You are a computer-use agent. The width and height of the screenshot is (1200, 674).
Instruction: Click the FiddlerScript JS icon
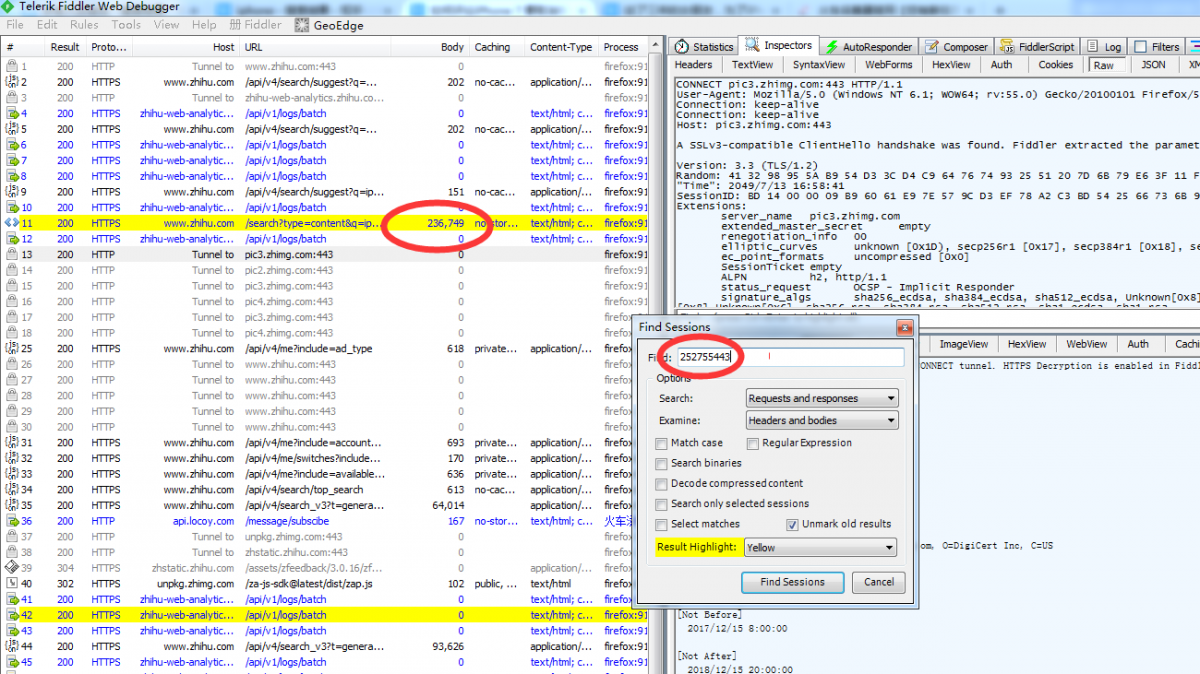[1009, 47]
